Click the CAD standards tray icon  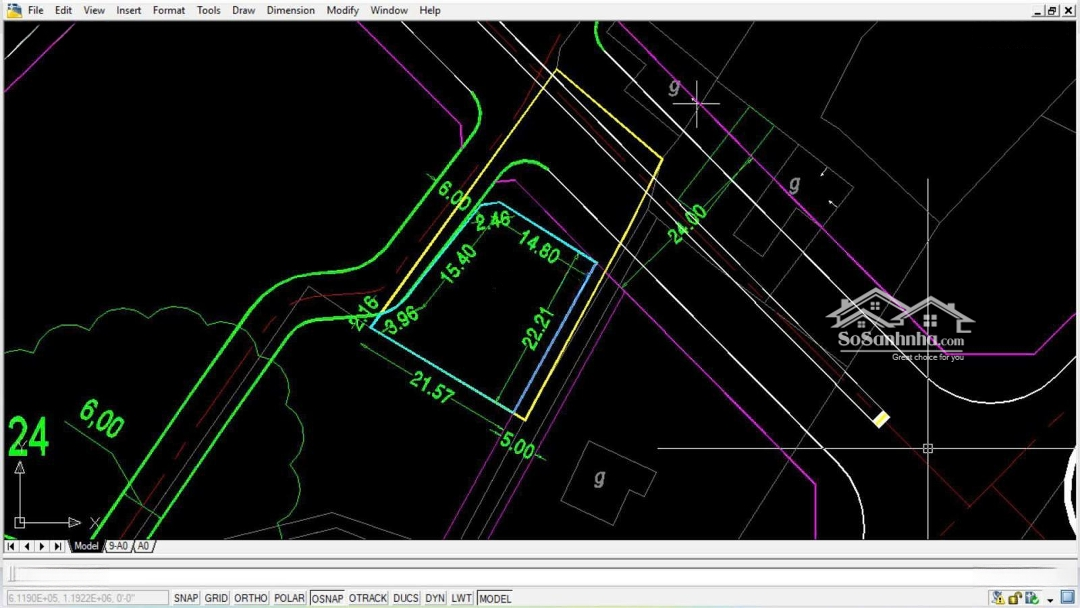pyautogui.click(x=1032, y=598)
